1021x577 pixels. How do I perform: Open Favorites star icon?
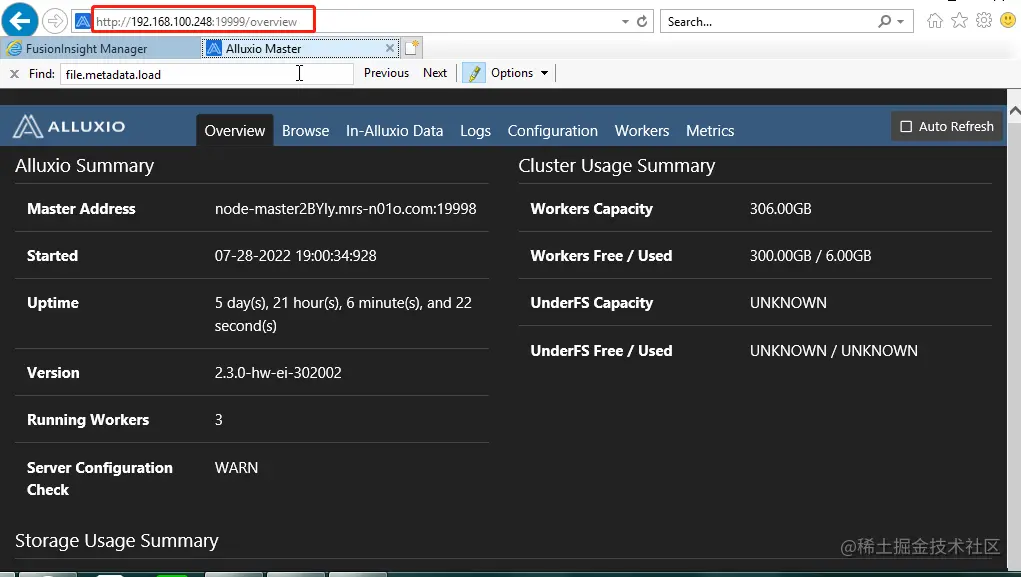tap(959, 21)
